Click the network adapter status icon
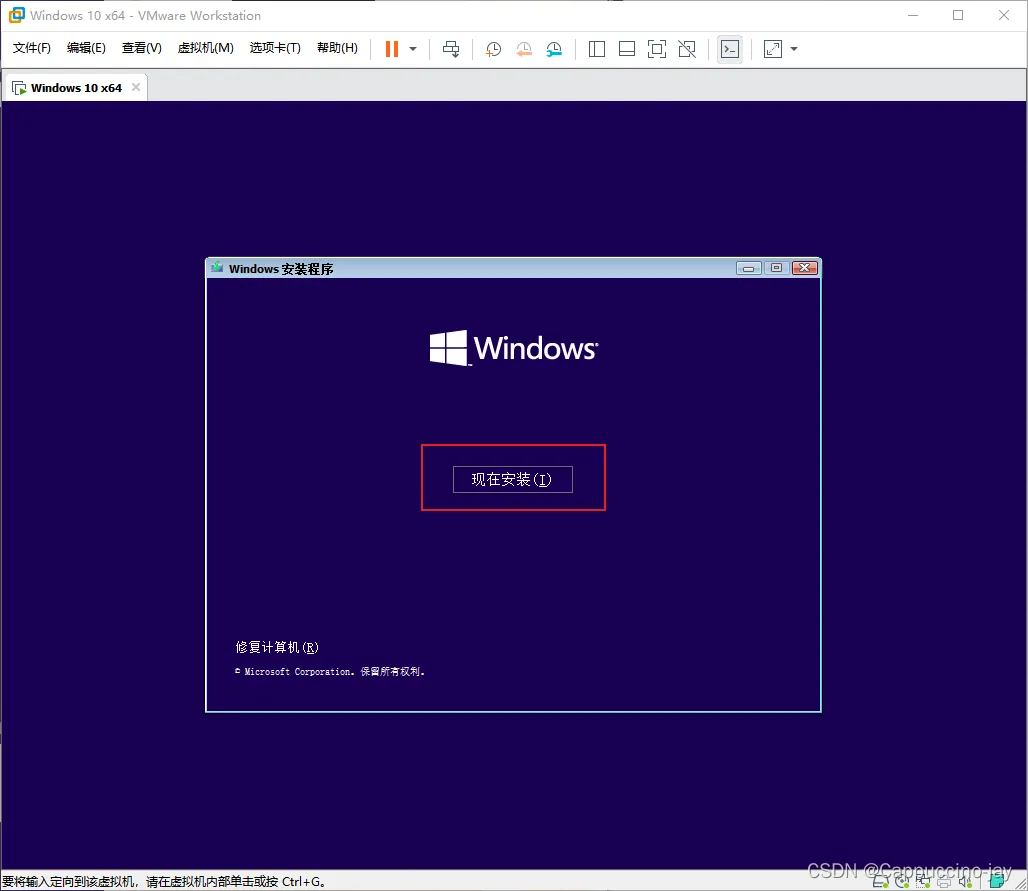Image resolution: width=1028 pixels, height=891 pixels. [x=923, y=882]
